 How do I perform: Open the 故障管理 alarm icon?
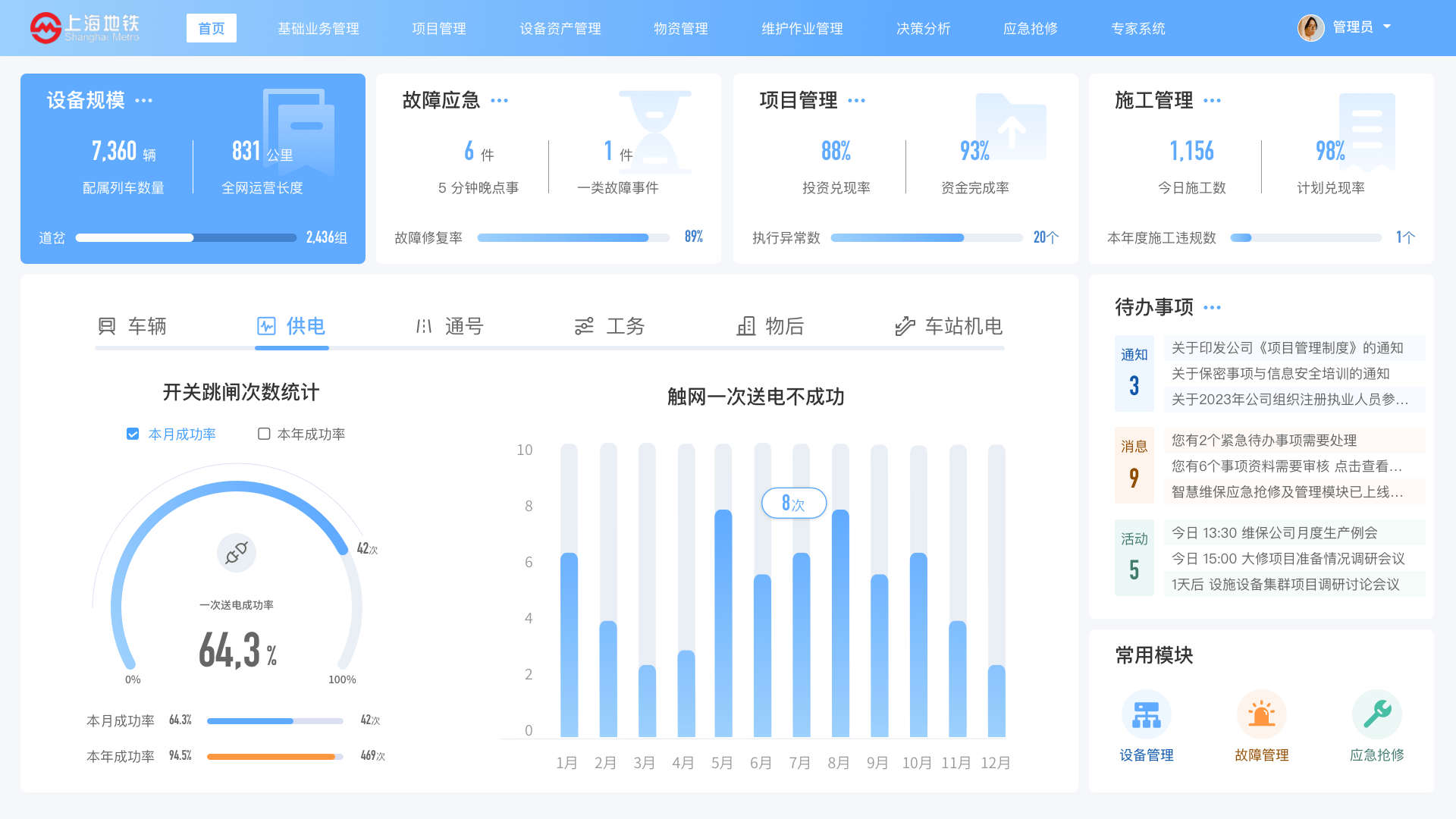1261,714
